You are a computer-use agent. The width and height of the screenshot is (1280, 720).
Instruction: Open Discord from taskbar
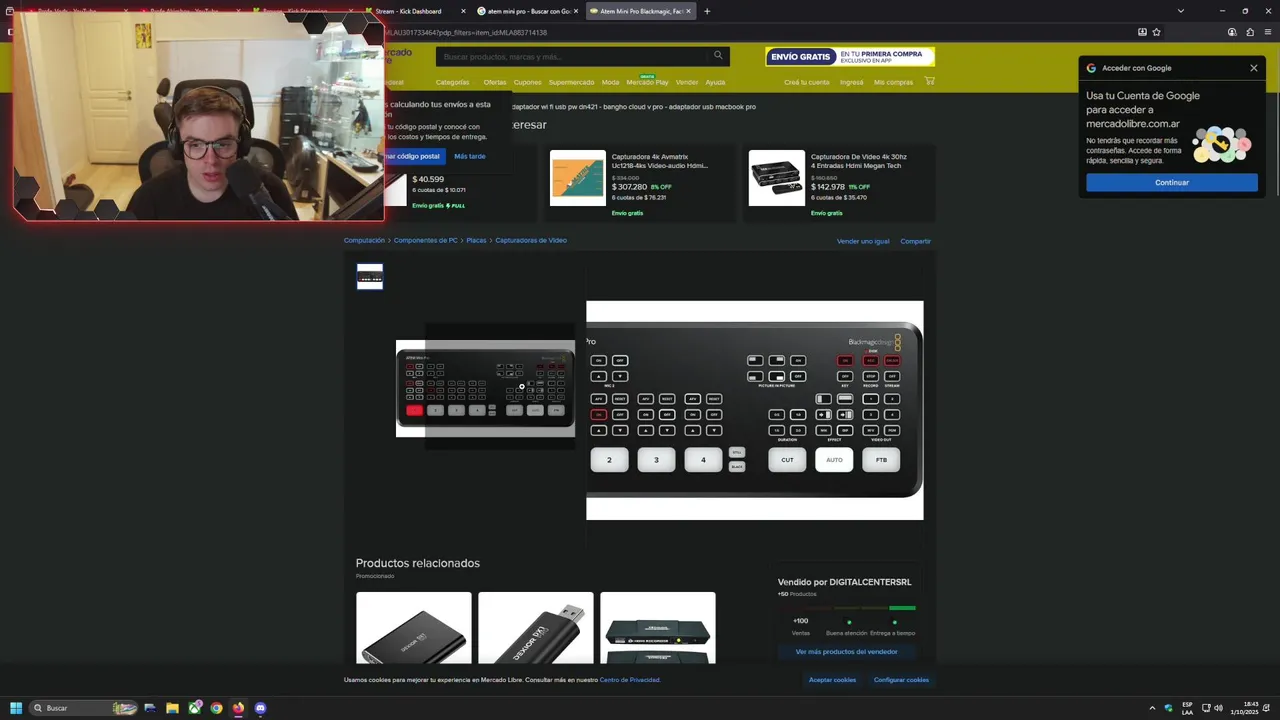coord(261,708)
